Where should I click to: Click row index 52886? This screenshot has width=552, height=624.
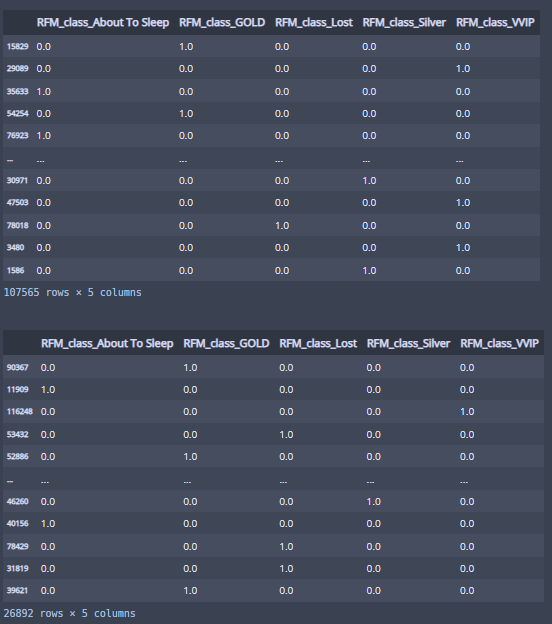tap(18, 456)
